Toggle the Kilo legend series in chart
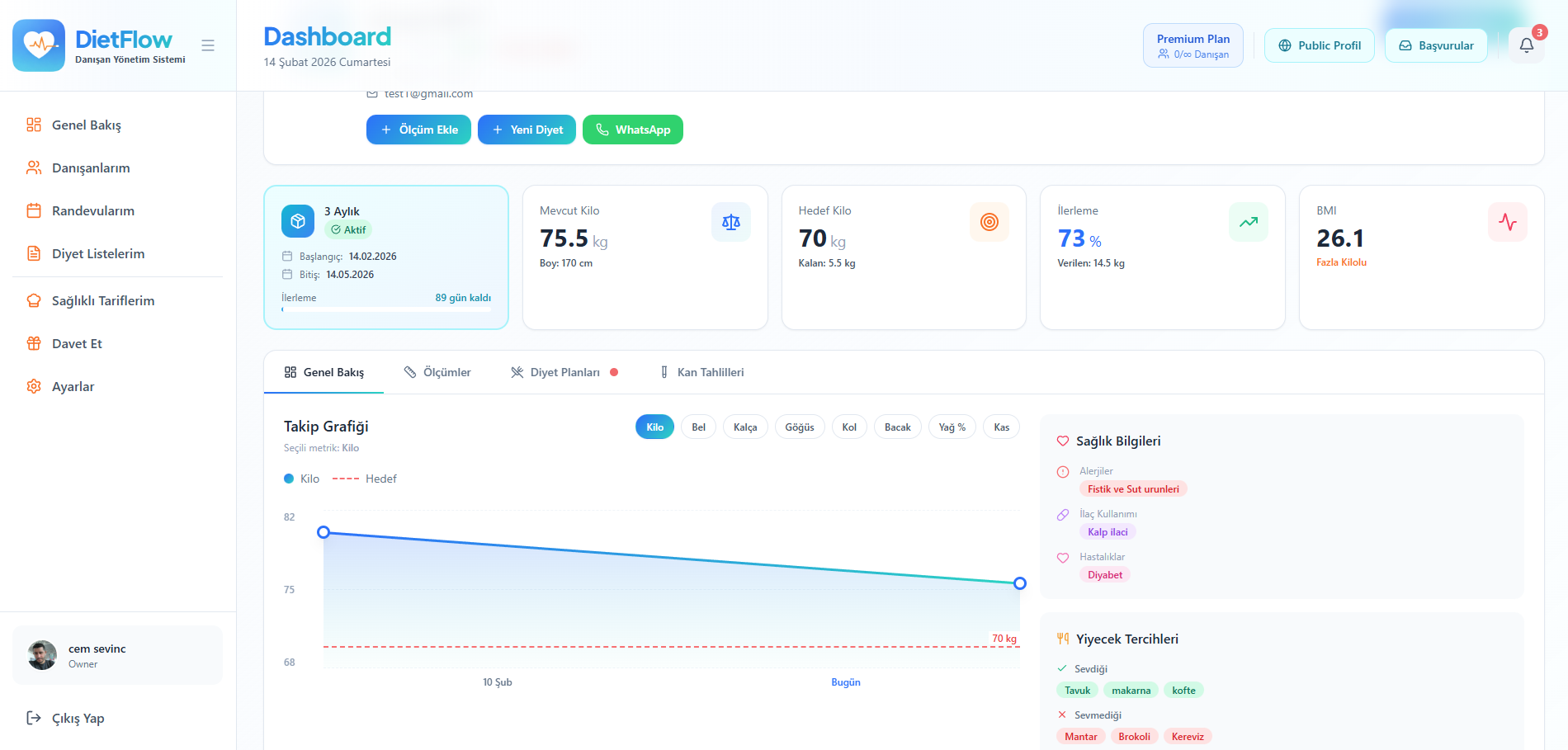This screenshot has height=750, width=1568. tap(302, 479)
